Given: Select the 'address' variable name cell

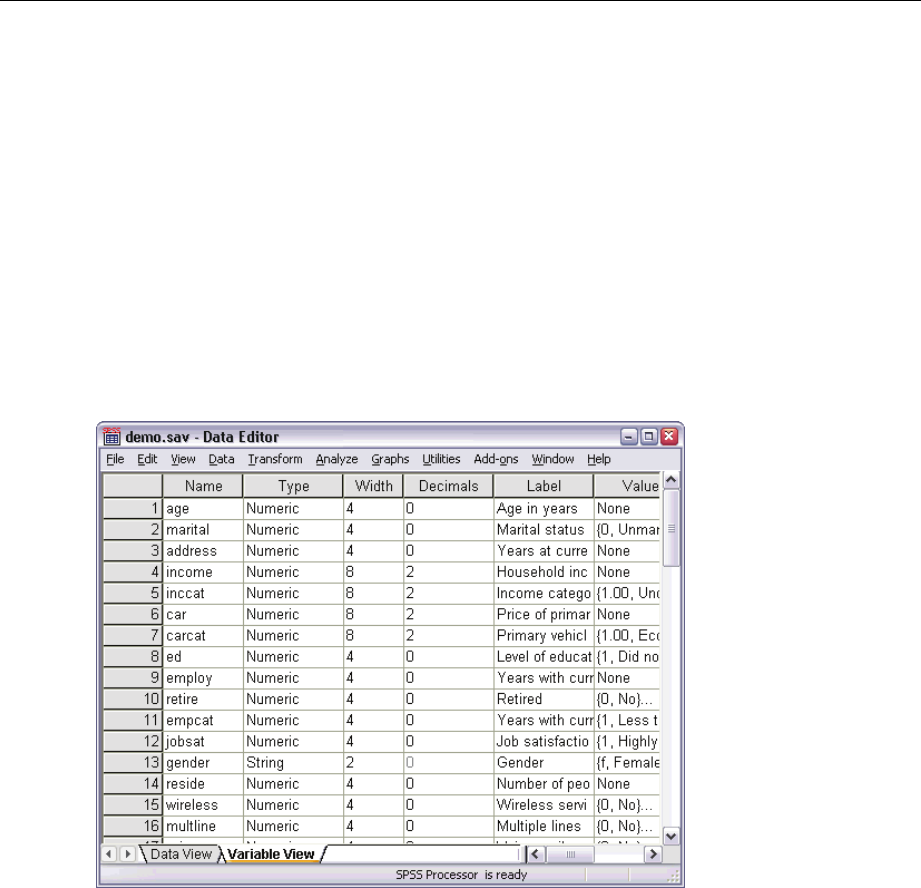Looking at the screenshot, I should (203, 551).
